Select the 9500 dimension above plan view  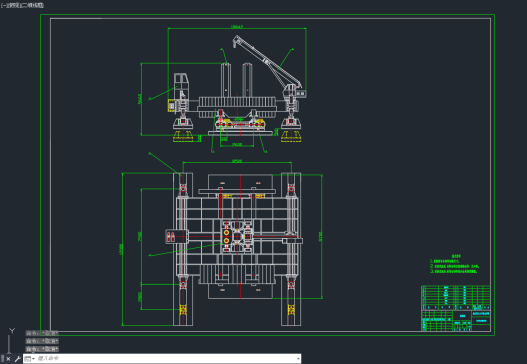point(237,161)
